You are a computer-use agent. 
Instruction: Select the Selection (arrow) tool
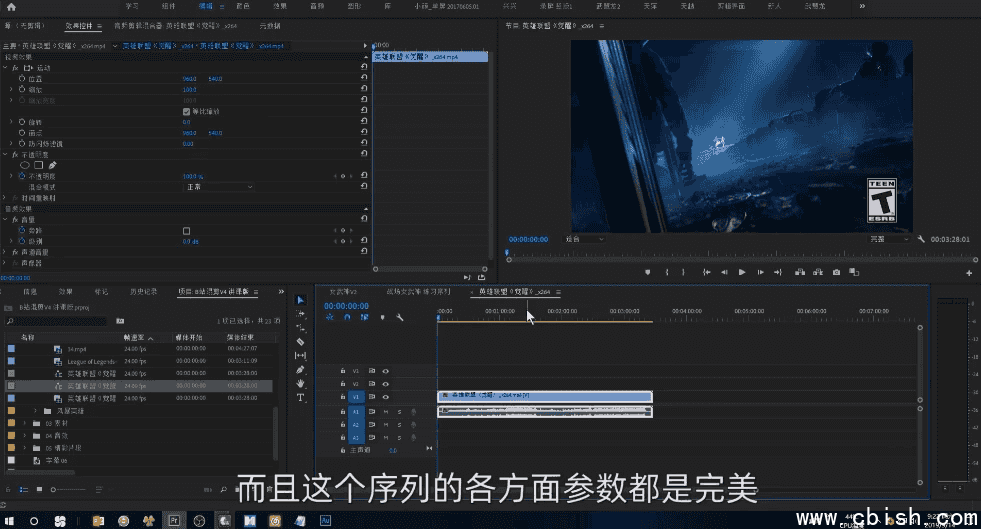pyautogui.click(x=300, y=300)
